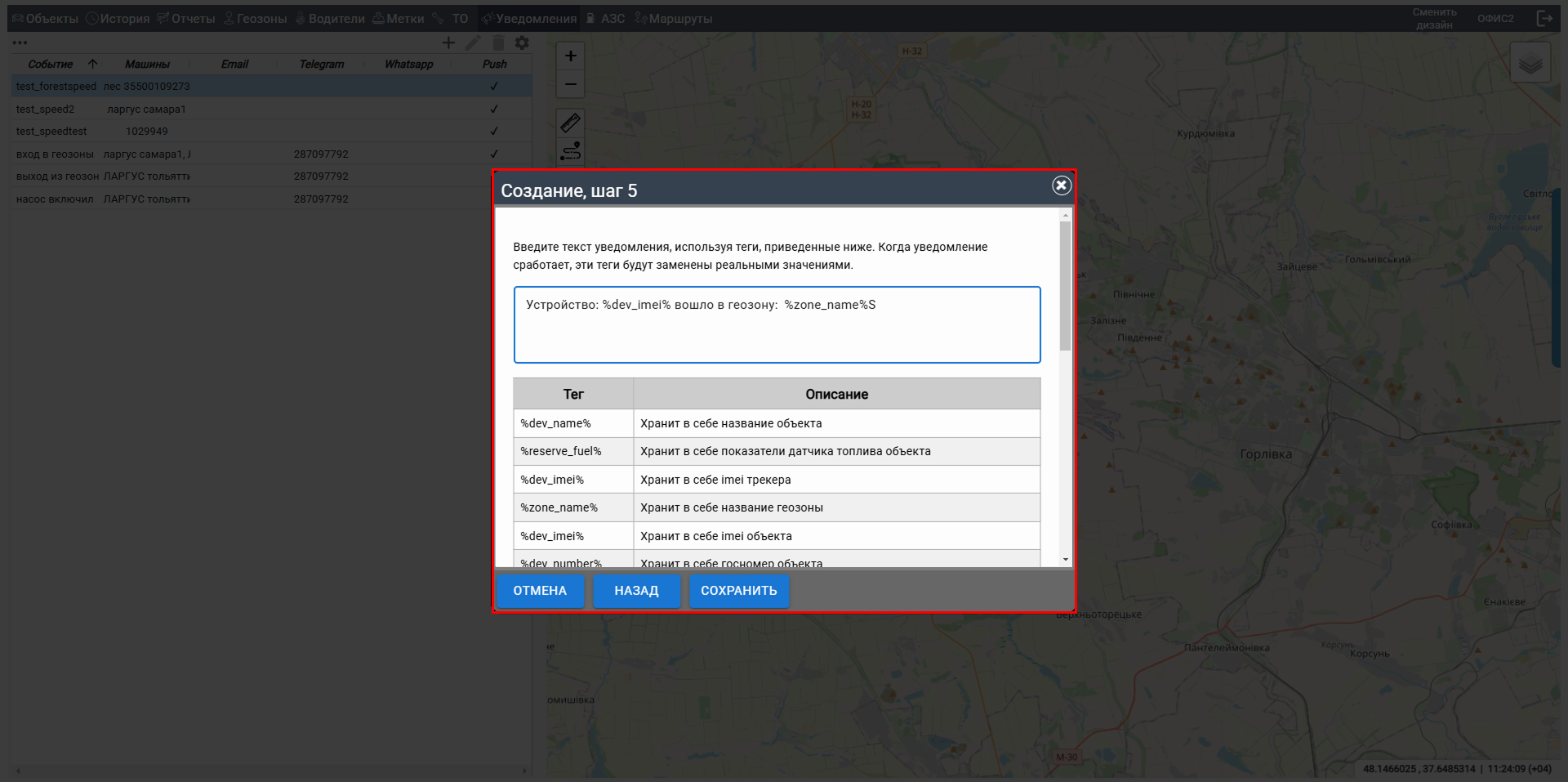Click the dialog scrollbar down arrow
Image resolution: width=1568 pixels, height=782 pixels.
click(1065, 560)
